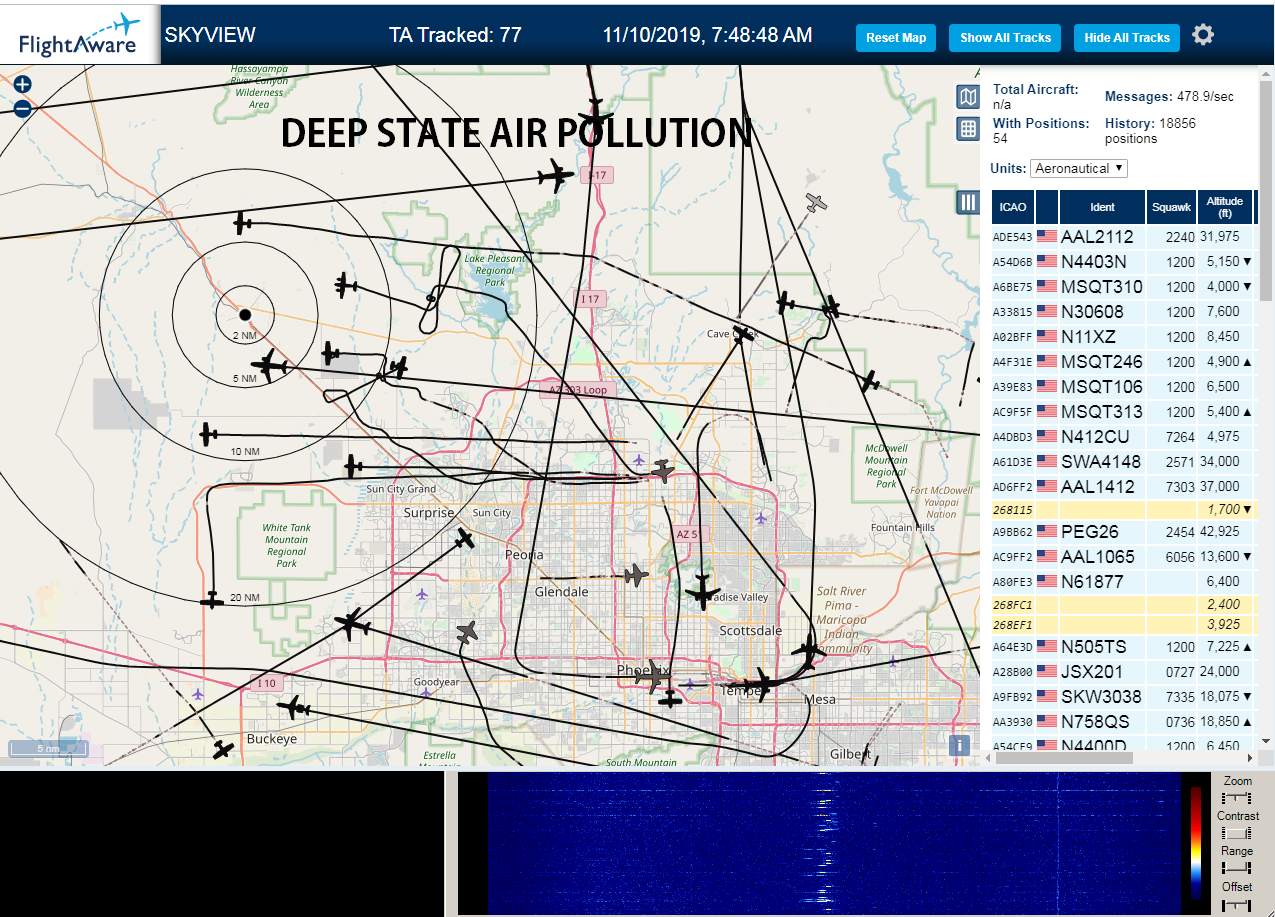
Task: Click the Reset Map button
Action: click(x=896, y=38)
